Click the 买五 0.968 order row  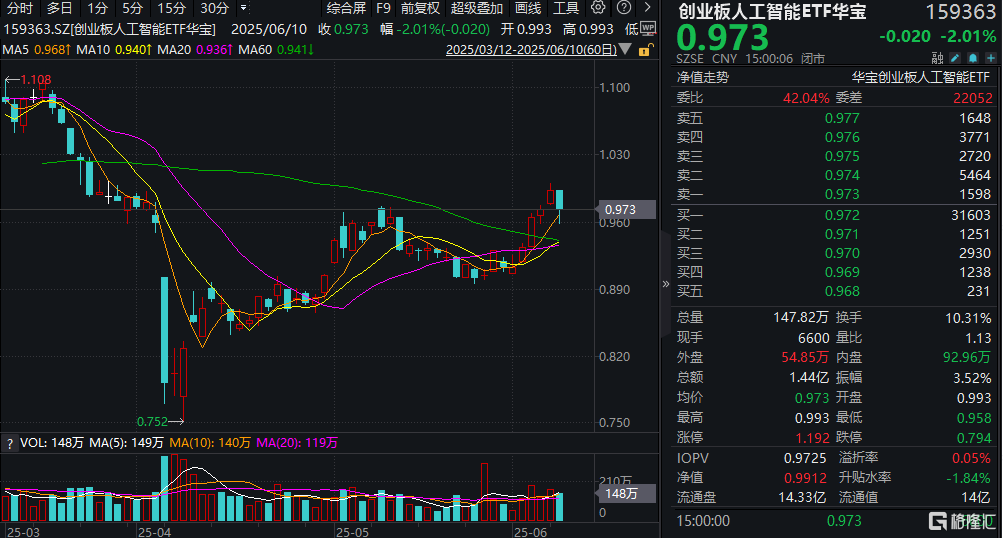point(833,291)
